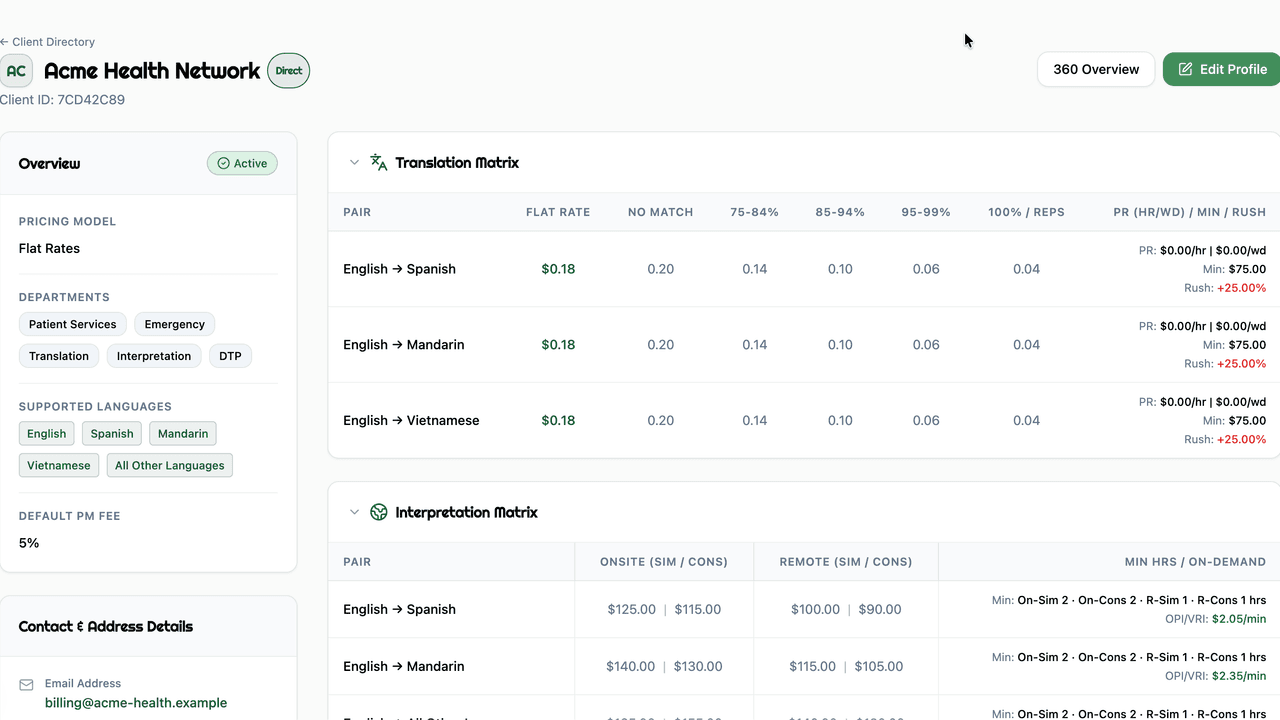
Task: Click the globe icon beside Interpretation Matrix
Action: pos(378,512)
